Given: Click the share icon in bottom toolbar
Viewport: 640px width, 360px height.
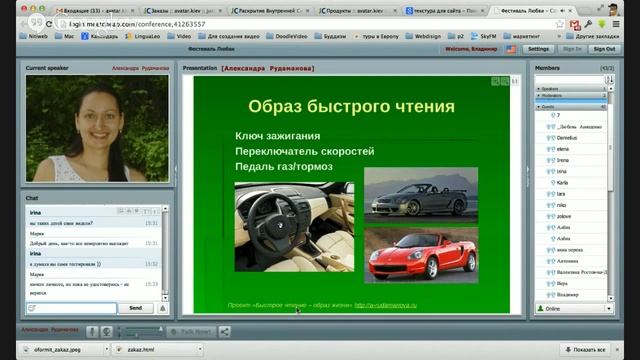Looking at the screenshot, I should pyautogui.click(x=224, y=331).
